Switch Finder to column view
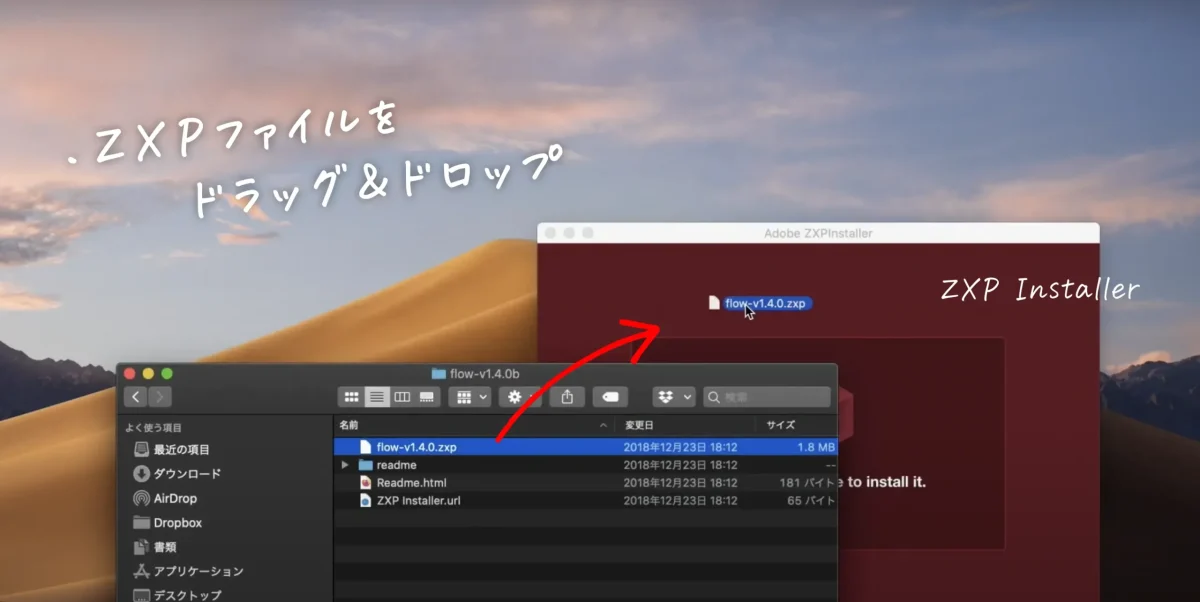1200x602 pixels. click(402, 397)
